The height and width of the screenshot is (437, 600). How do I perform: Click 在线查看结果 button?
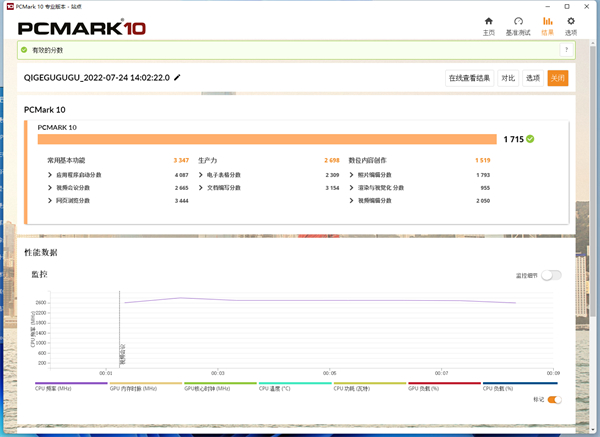click(468, 78)
